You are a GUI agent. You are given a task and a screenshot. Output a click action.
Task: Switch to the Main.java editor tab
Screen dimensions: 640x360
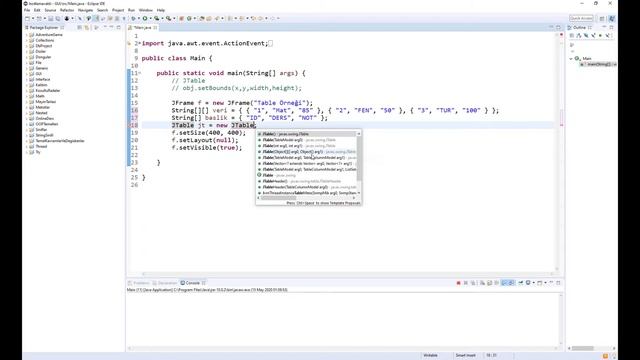click(142, 27)
